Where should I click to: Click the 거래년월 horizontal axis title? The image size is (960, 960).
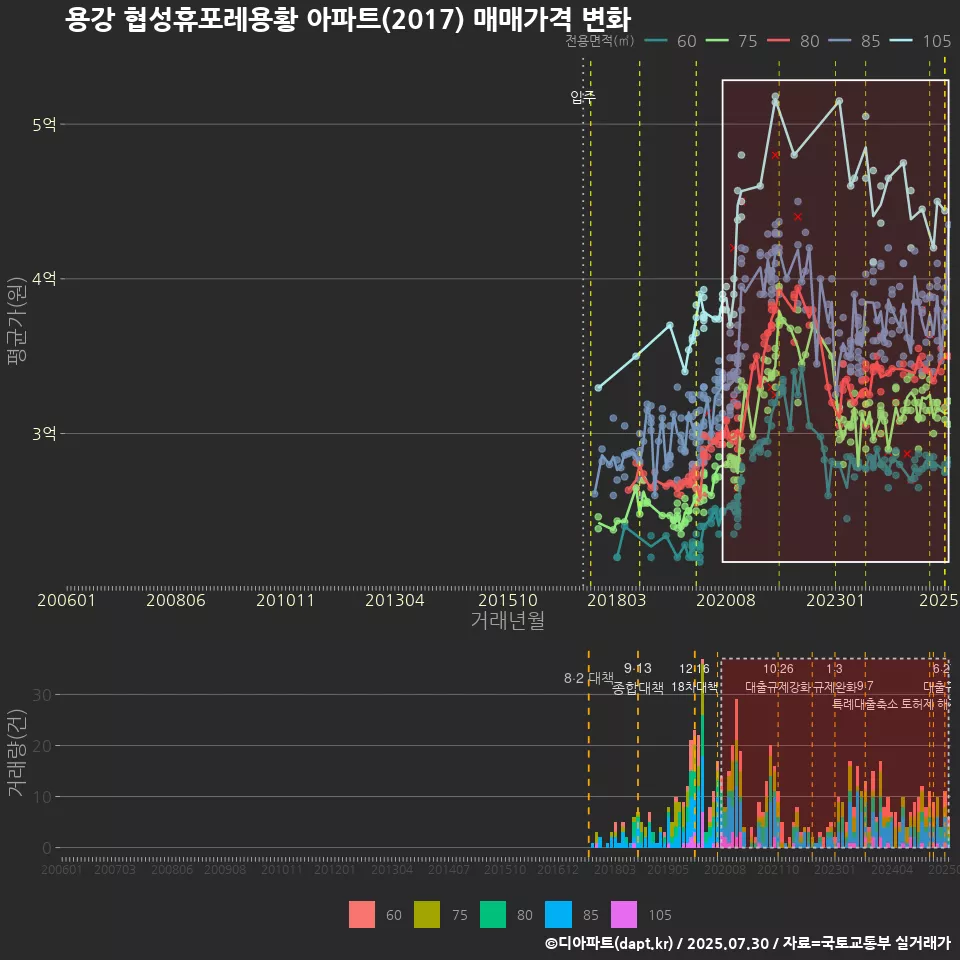(508, 620)
